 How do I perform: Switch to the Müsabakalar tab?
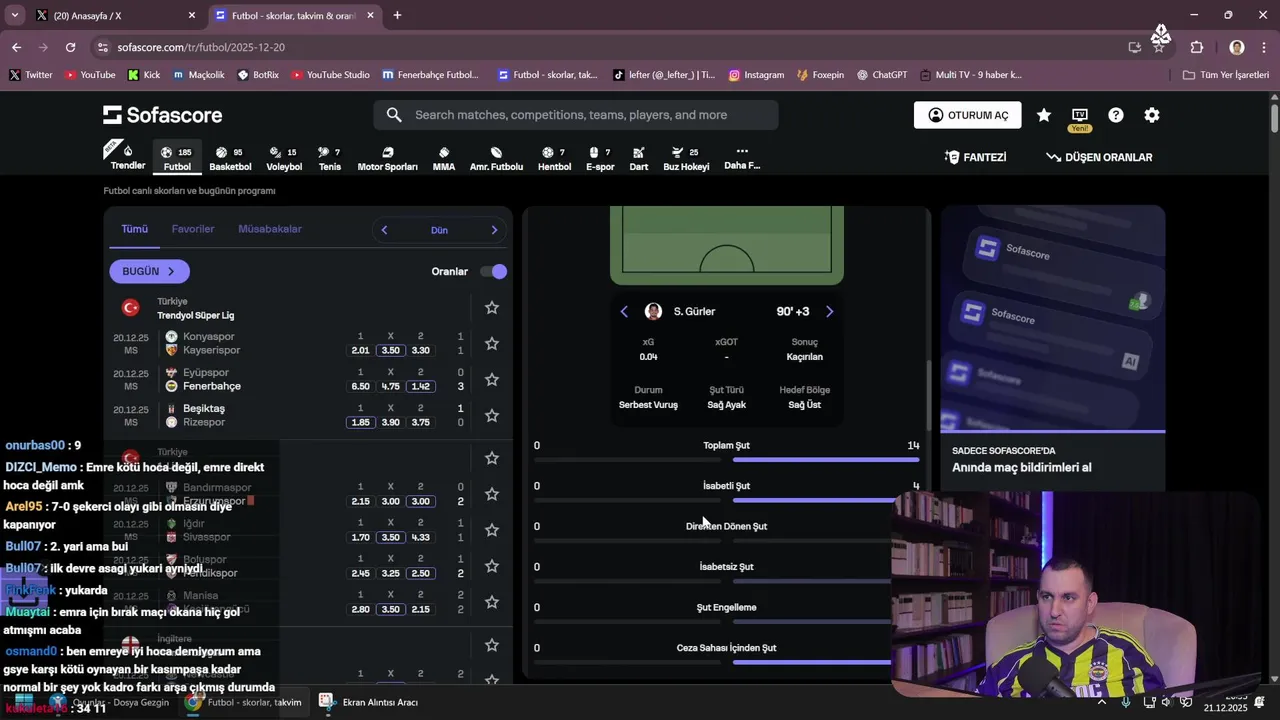(x=270, y=229)
